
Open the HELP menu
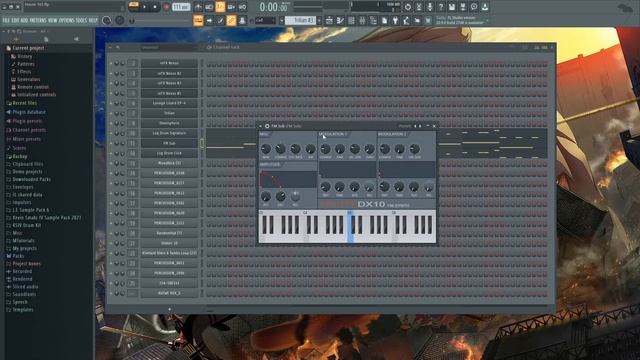(93, 20)
